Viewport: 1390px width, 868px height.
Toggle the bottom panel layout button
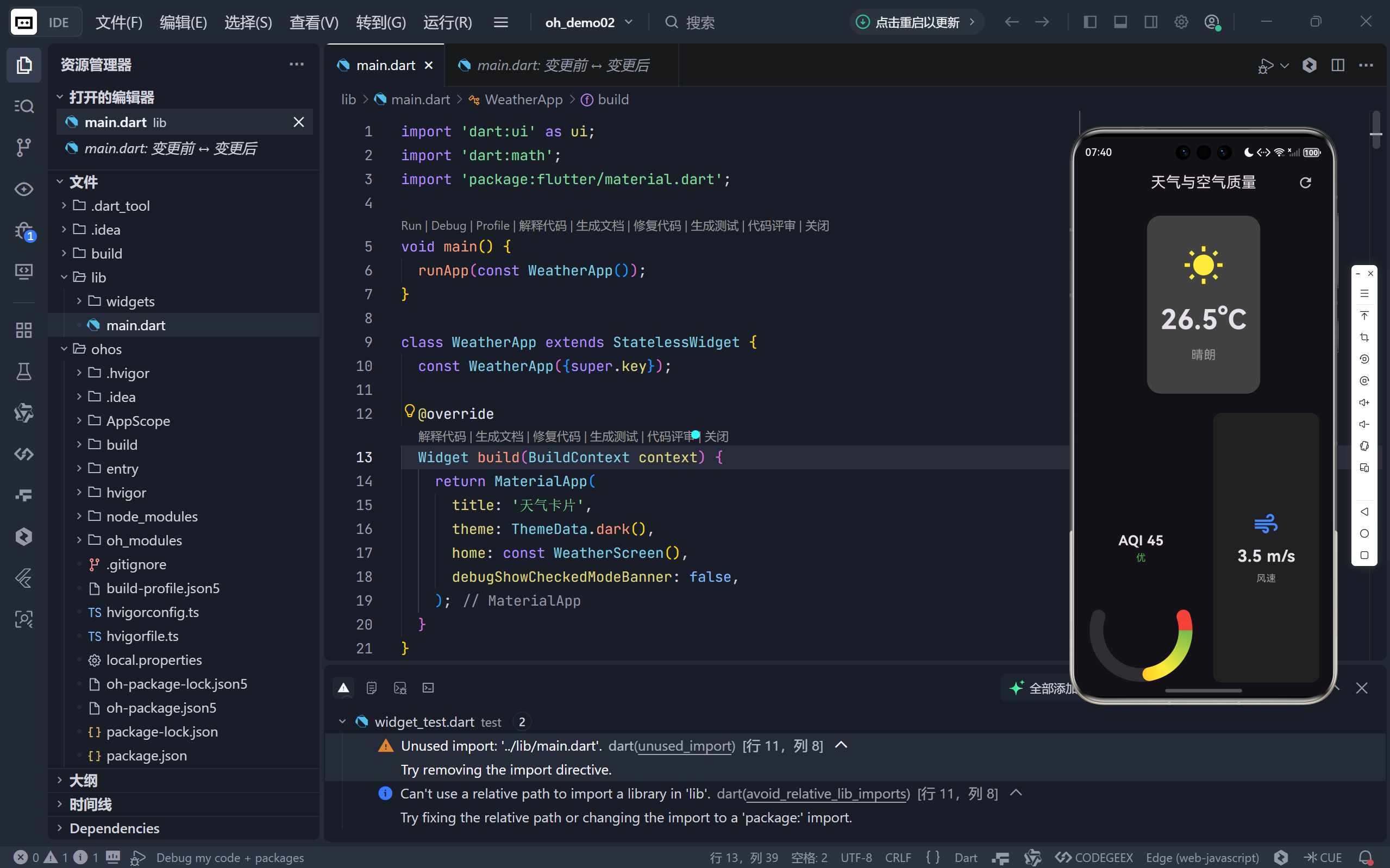pos(1120,22)
